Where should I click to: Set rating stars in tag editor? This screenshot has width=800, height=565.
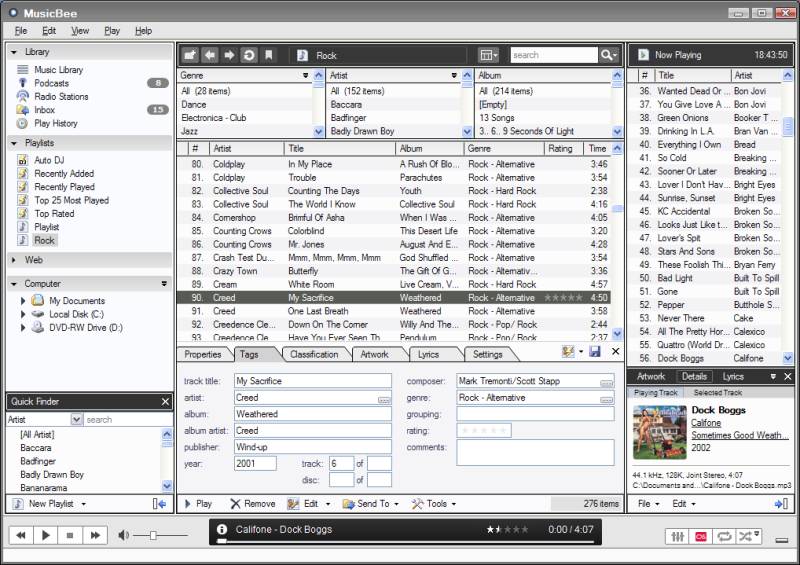(484, 431)
